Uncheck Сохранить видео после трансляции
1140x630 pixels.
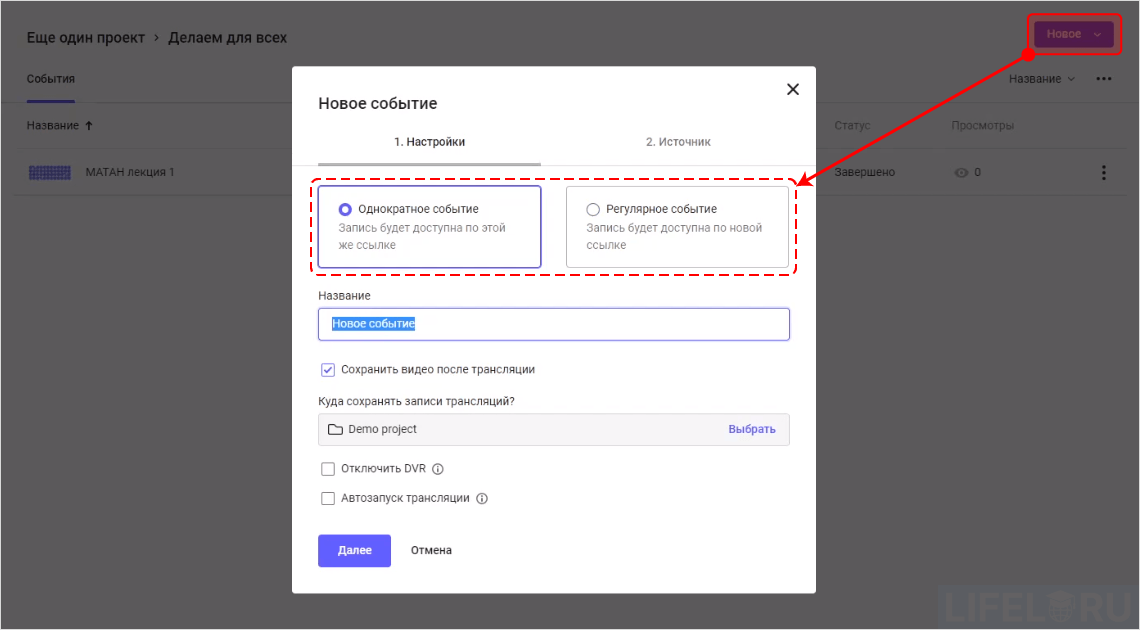[328, 370]
